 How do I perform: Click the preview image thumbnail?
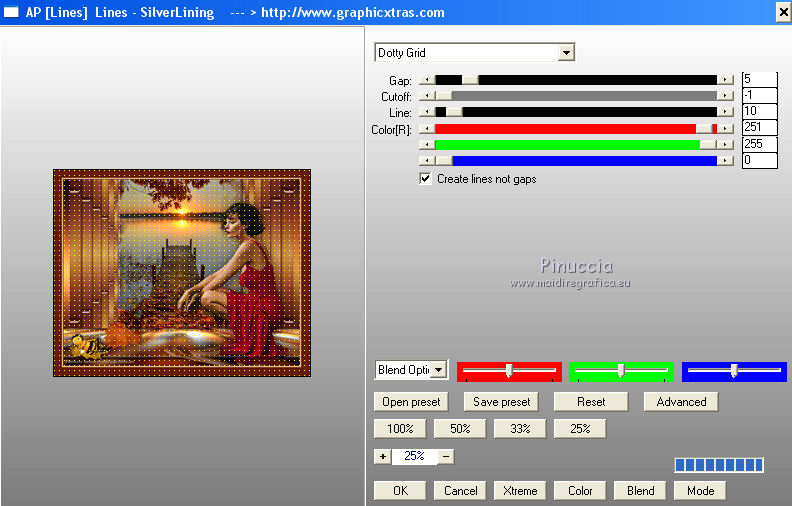pyautogui.click(x=182, y=273)
